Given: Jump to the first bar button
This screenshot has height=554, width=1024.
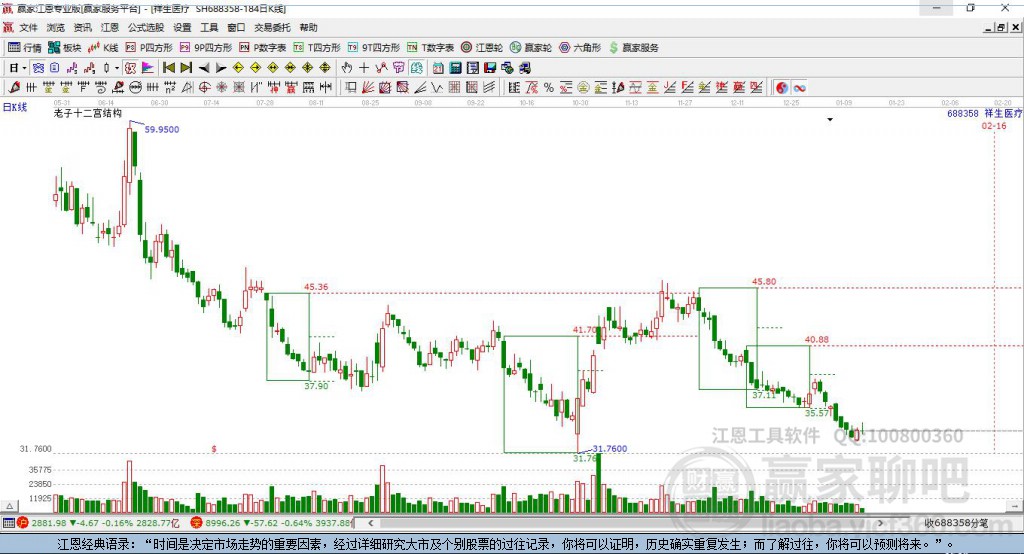Looking at the screenshot, I should point(169,68).
